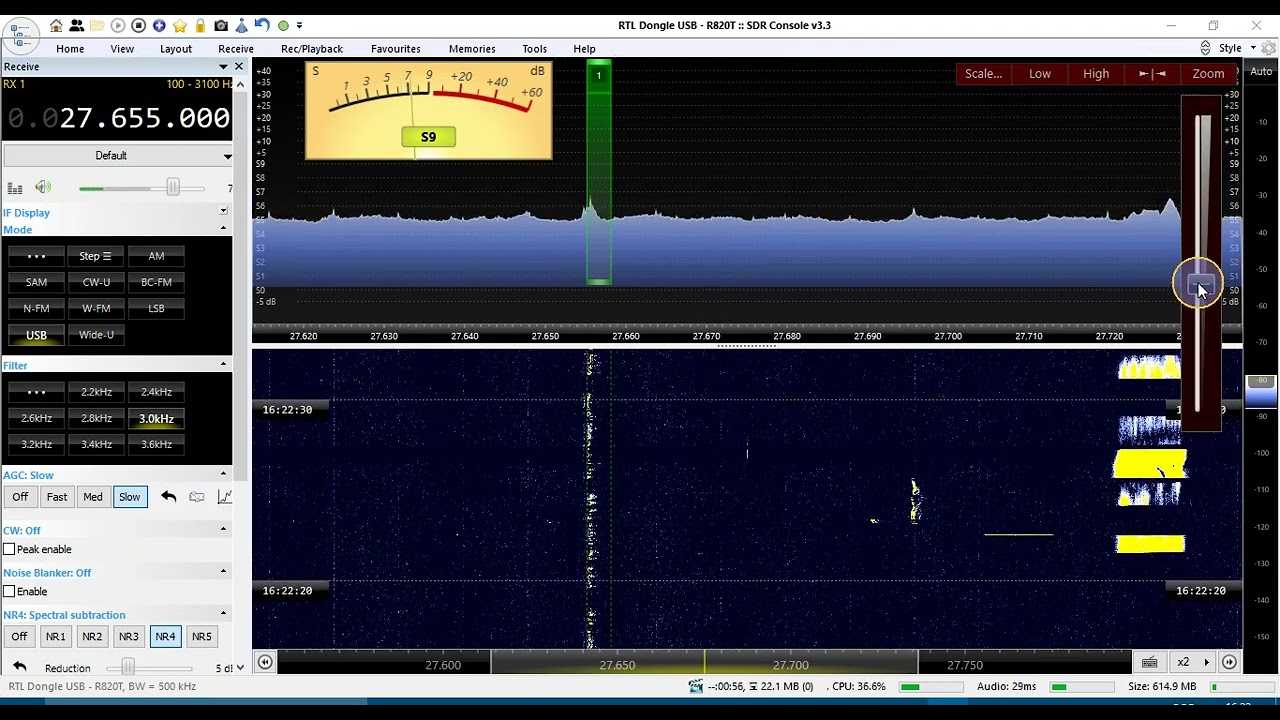Click the two-person users icon
The height and width of the screenshot is (720, 1280).
pyautogui.click(x=76, y=25)
